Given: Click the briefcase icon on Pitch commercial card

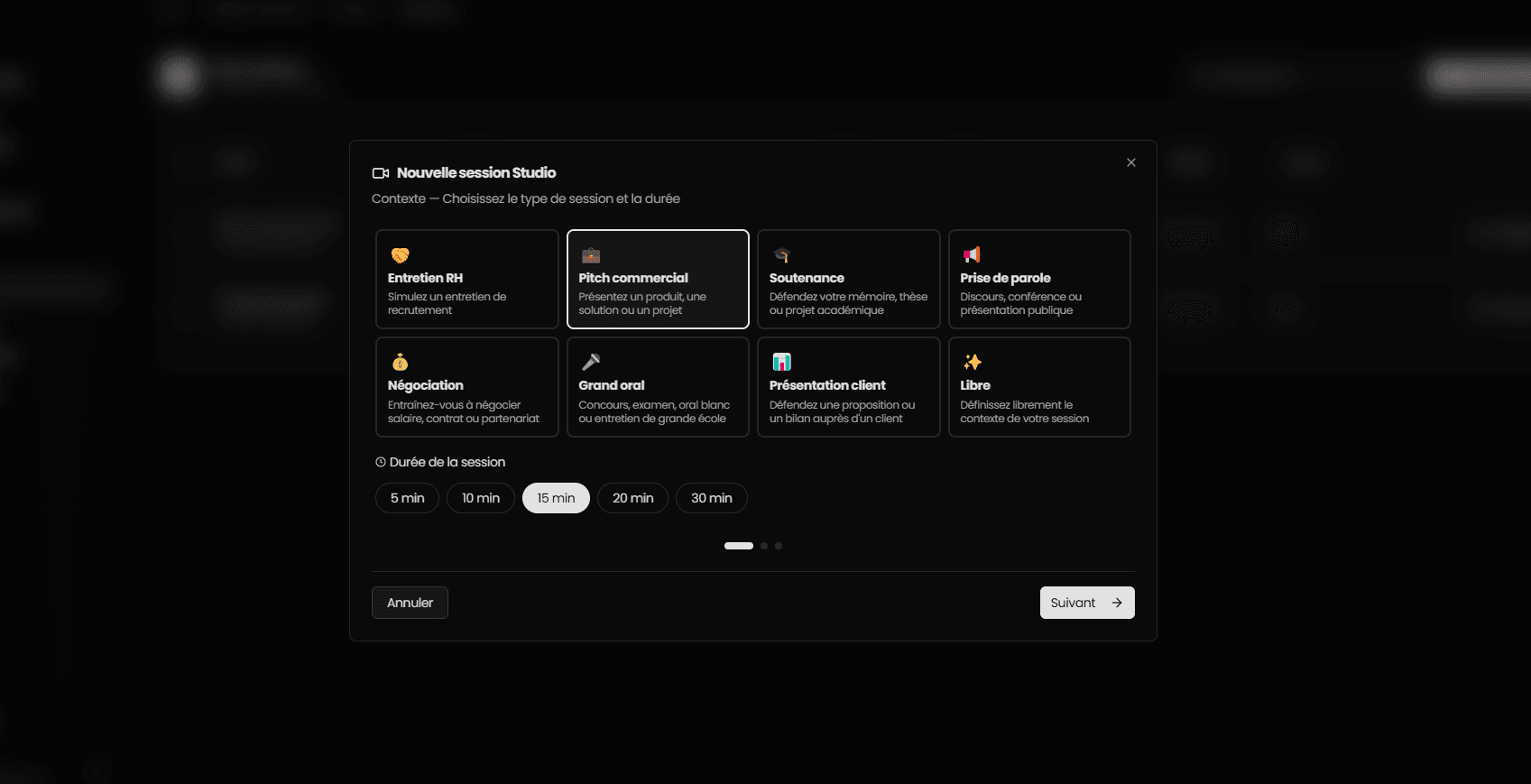Looking at the screenshot, I should 591,255.
